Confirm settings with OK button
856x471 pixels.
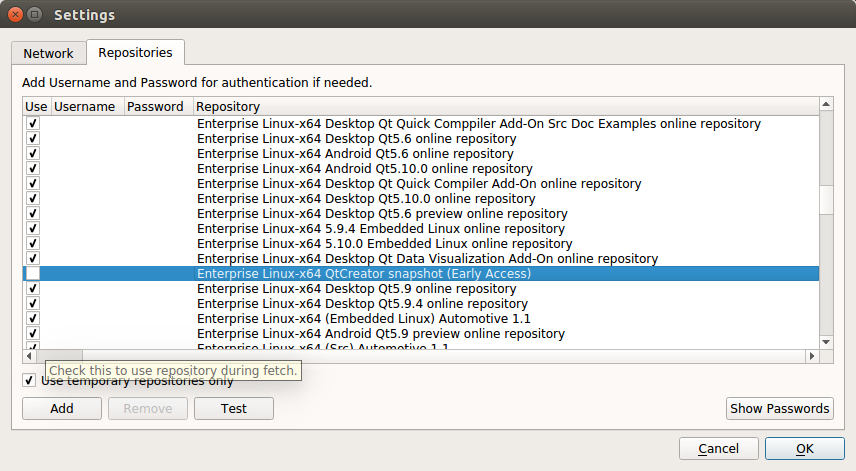coord(805,449)
